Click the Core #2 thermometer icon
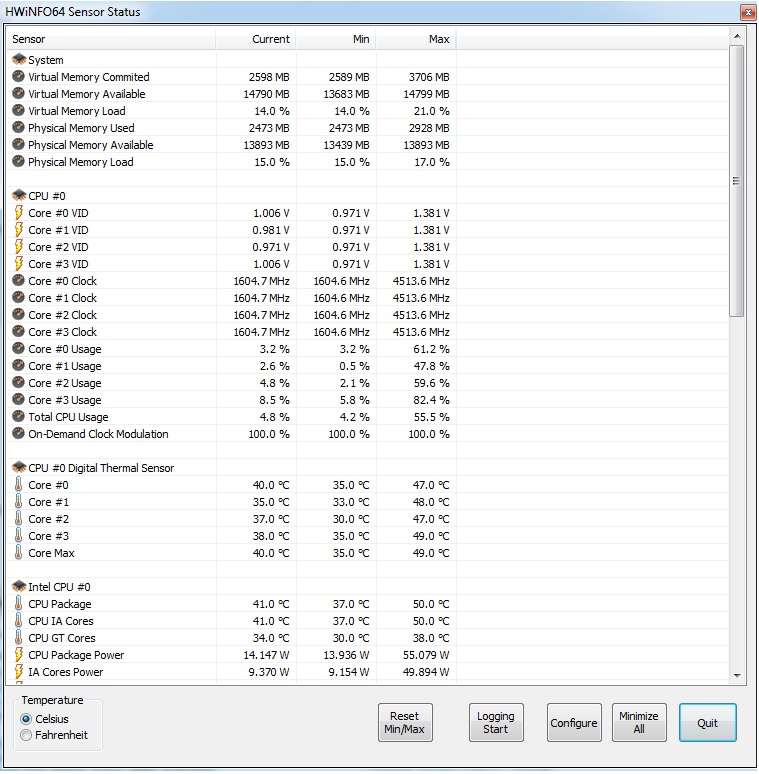Image resolution: width=759 pixels, height=774 pixels. click(x=18, y=519)
